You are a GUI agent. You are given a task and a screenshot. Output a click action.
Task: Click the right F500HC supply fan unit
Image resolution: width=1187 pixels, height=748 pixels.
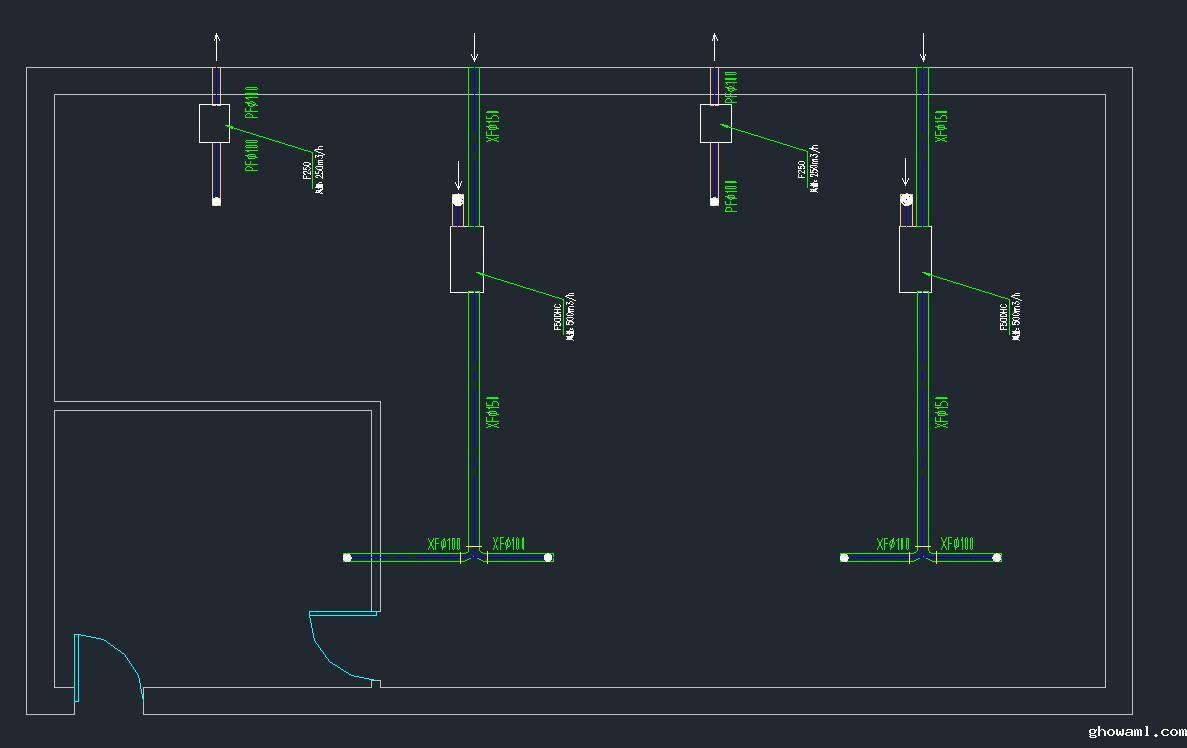point(915,259)
